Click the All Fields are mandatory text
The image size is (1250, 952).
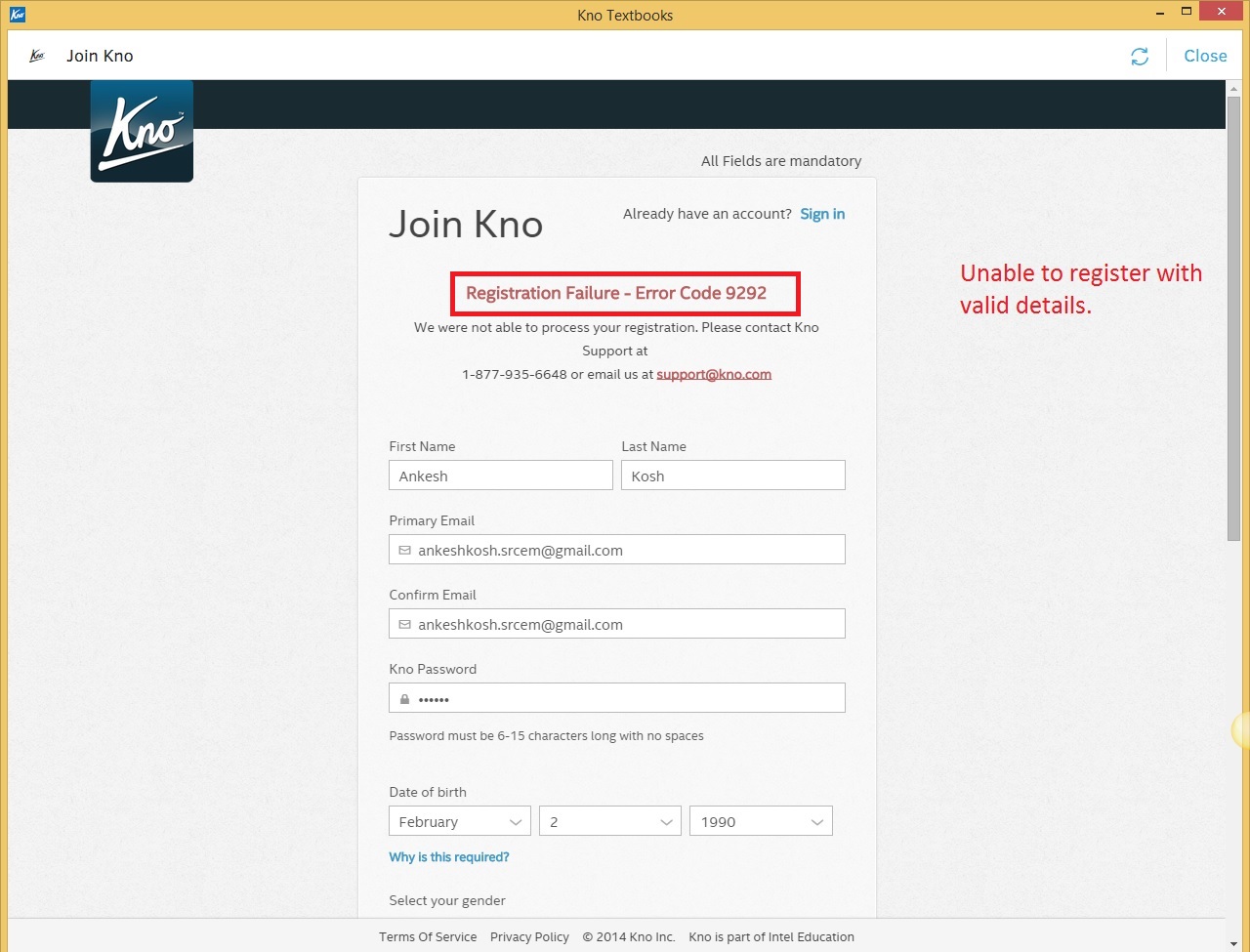(781, 161)
